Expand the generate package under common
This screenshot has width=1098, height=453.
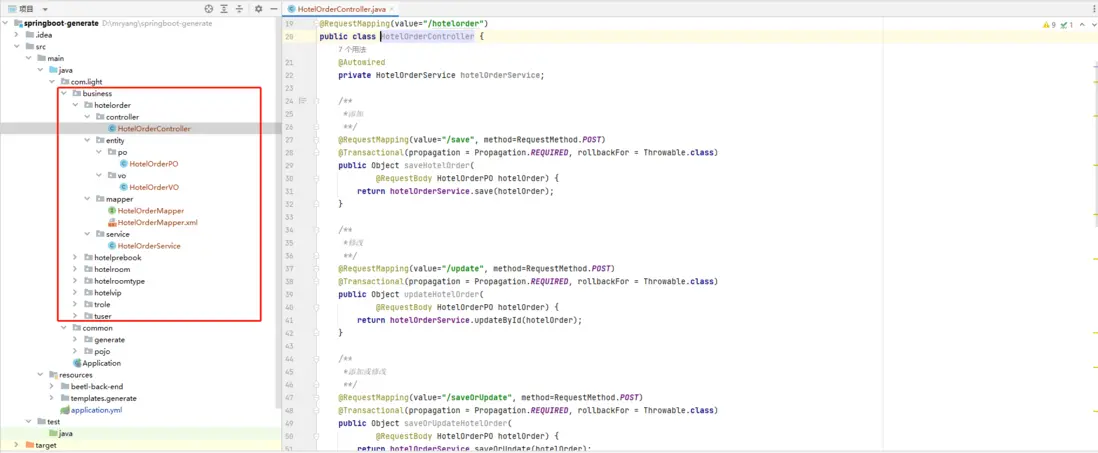[x=76, y=340]
